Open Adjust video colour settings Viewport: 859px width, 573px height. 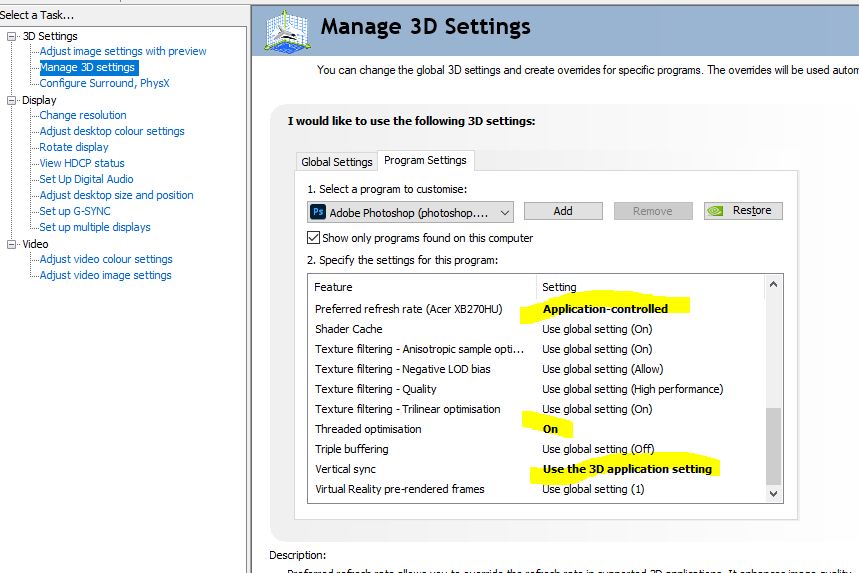tap(106, 259)
